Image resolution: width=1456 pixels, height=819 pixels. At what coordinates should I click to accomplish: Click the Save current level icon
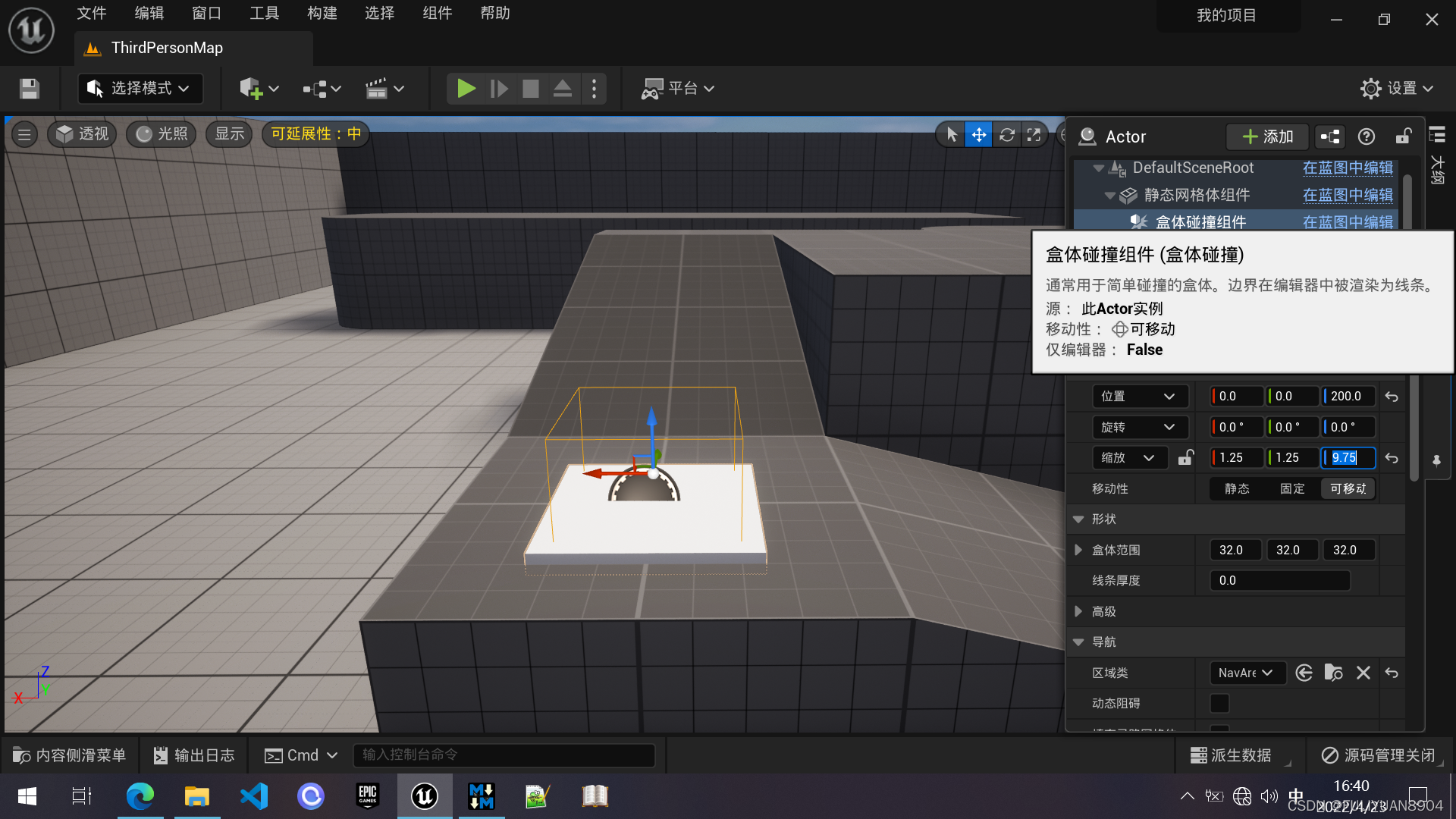(x=30, y=89)
